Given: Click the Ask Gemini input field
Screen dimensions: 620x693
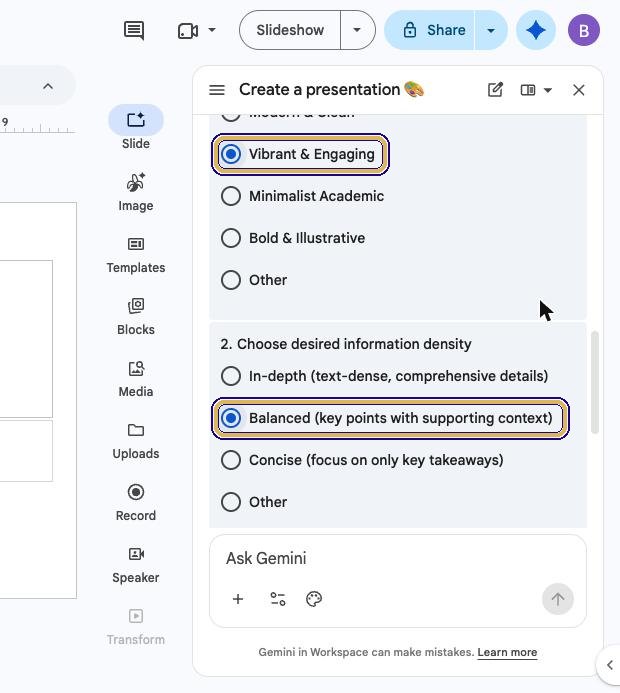Looking at the screenshot, I should 398,558.
